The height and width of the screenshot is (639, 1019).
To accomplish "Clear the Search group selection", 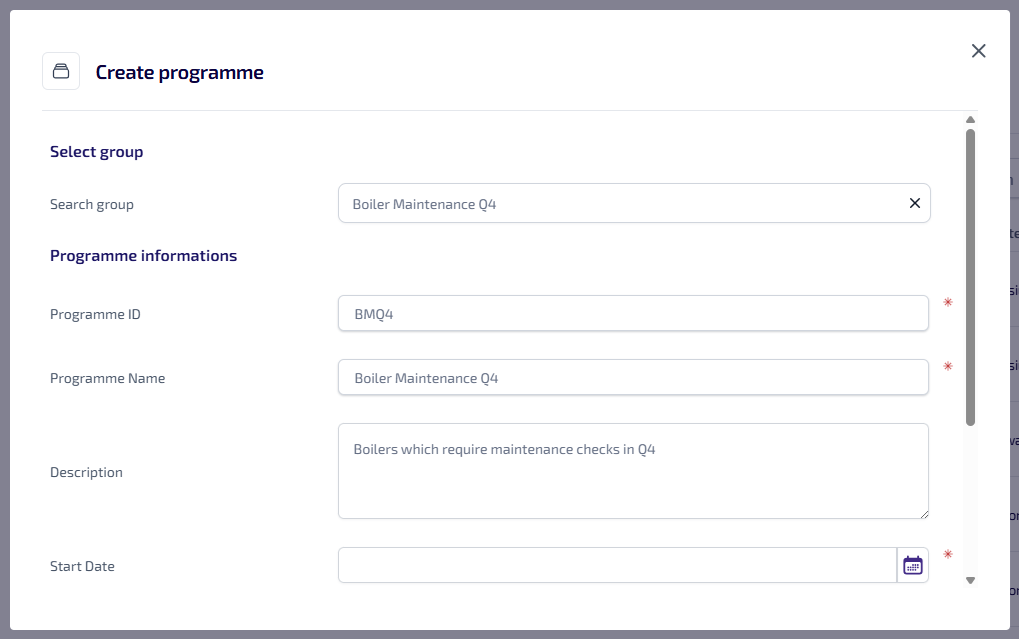I will pos(914,203).
